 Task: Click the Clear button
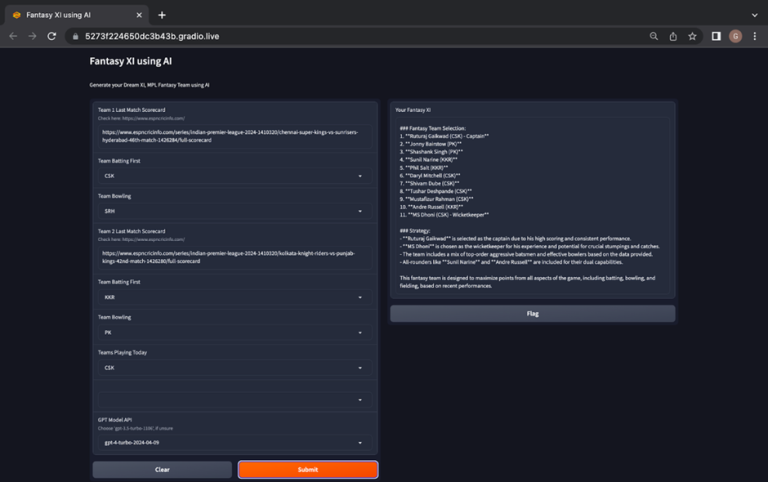pos(162,469)
